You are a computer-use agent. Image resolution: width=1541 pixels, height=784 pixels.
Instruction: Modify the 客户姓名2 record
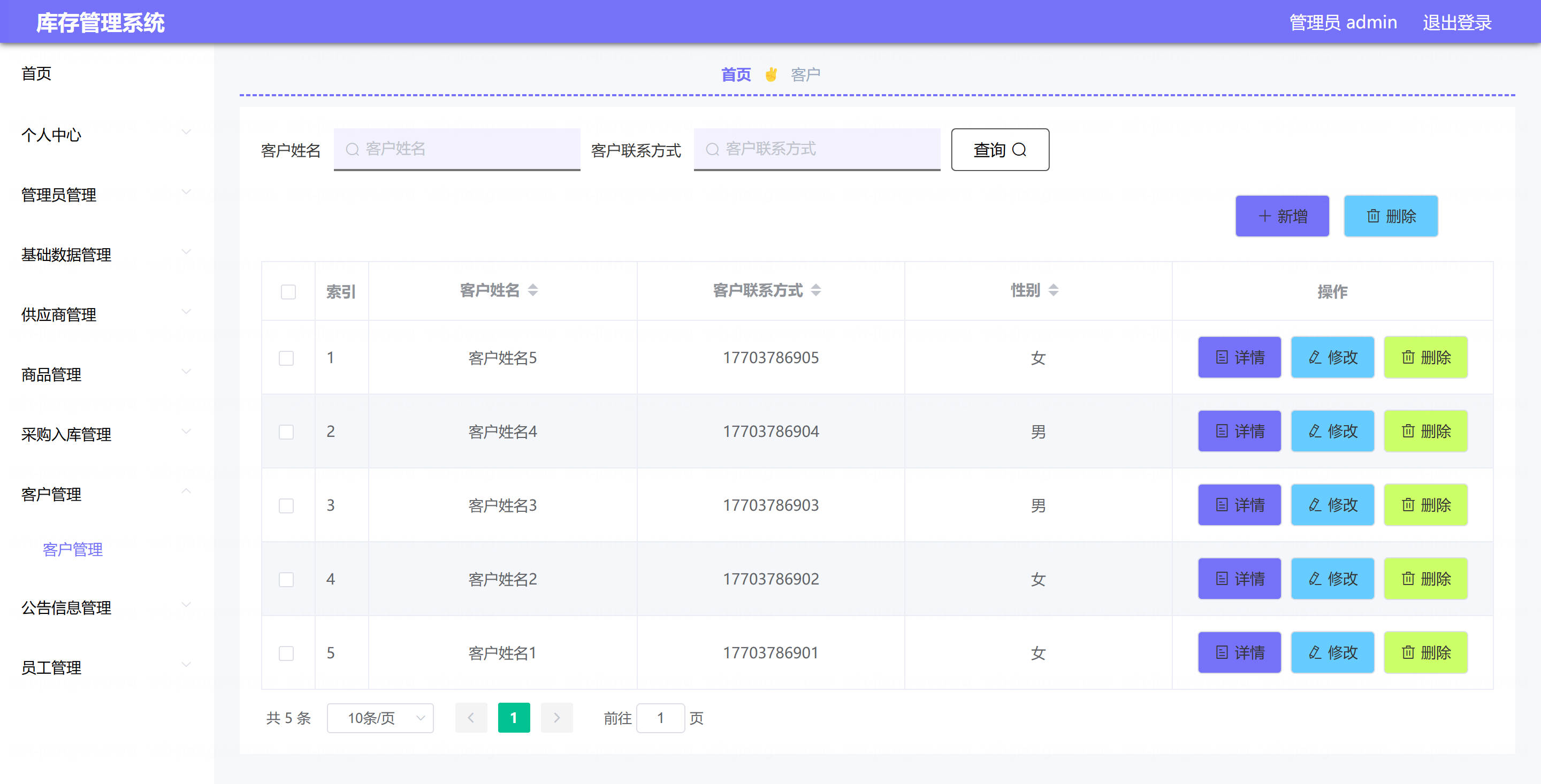1332,578
